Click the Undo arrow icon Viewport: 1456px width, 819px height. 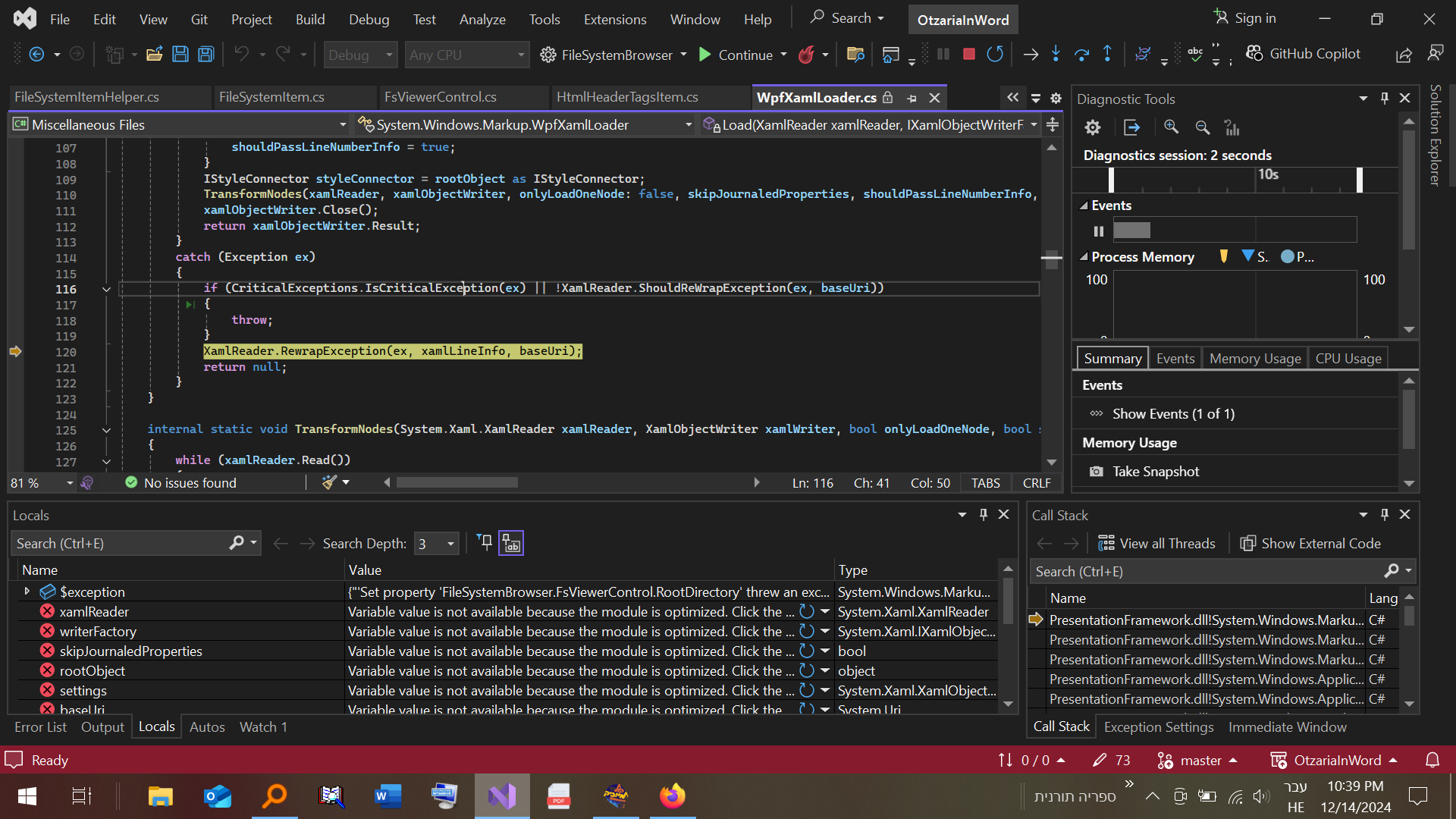coord(242,54)
